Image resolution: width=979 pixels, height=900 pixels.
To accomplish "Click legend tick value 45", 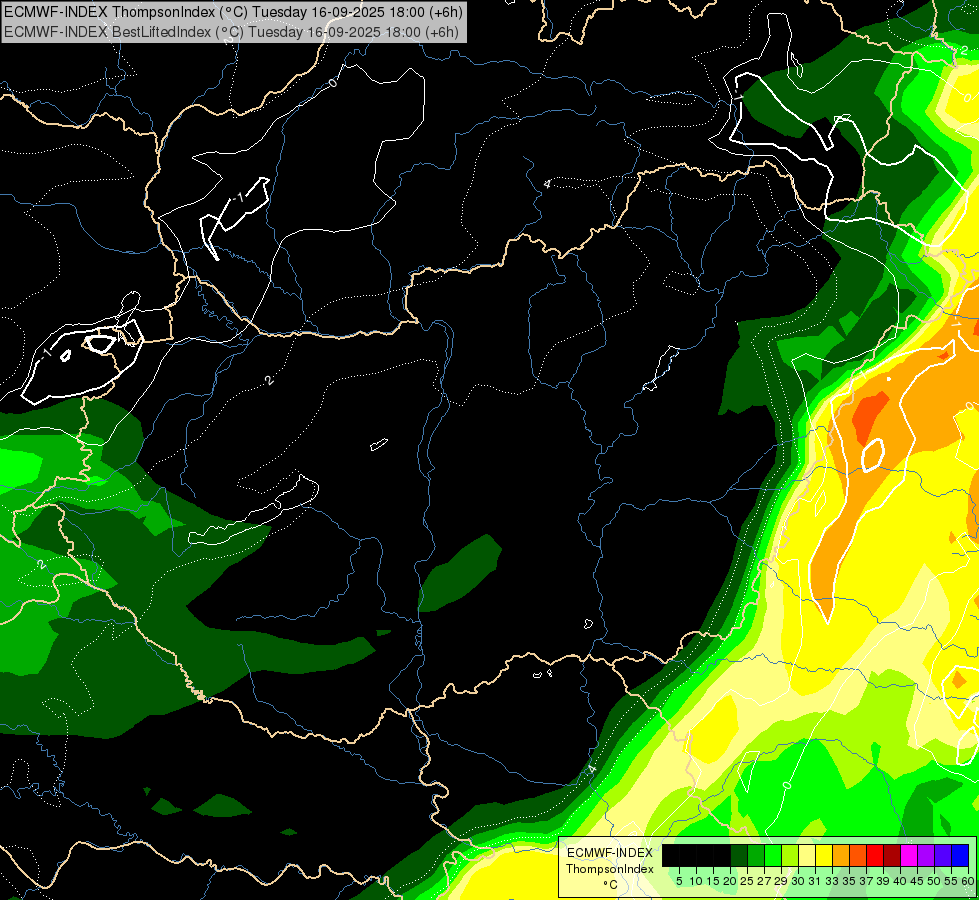I will [918, 881].
